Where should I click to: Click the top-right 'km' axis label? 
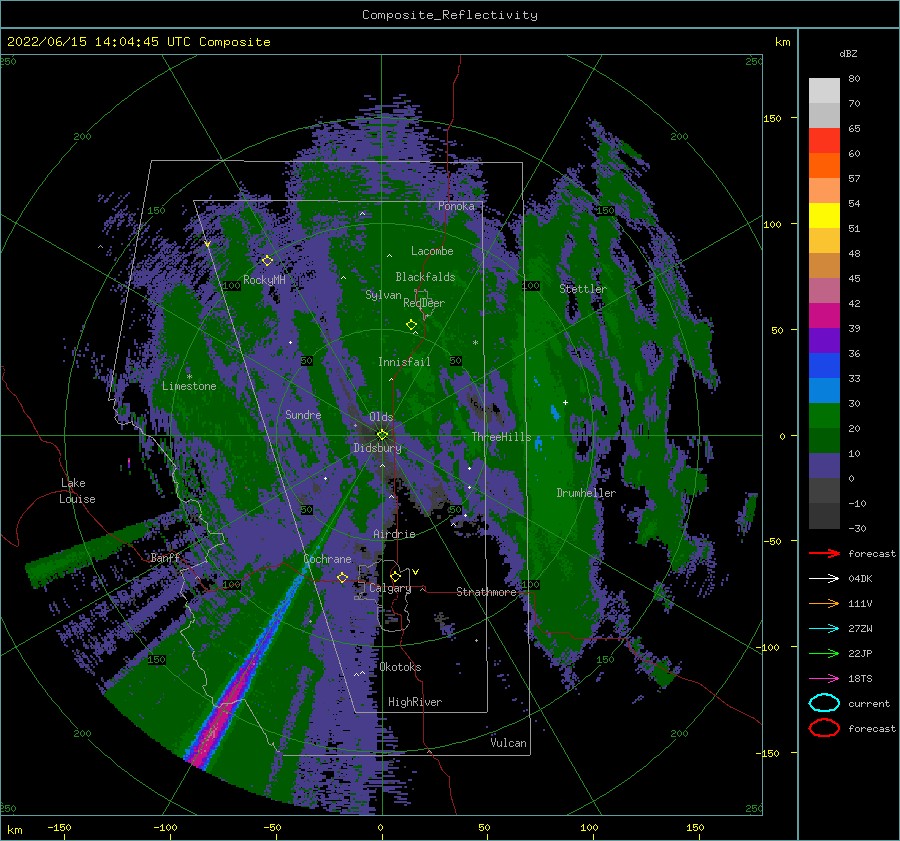[x=783, y=42]
